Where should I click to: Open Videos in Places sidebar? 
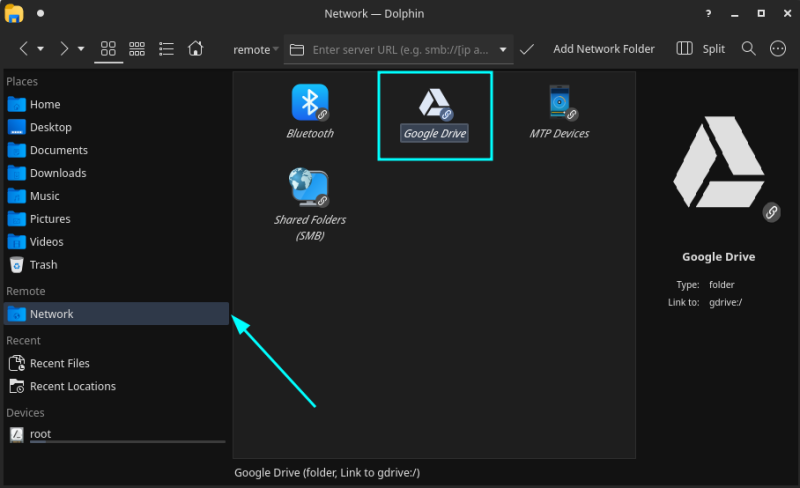click(x=116, y=242)
